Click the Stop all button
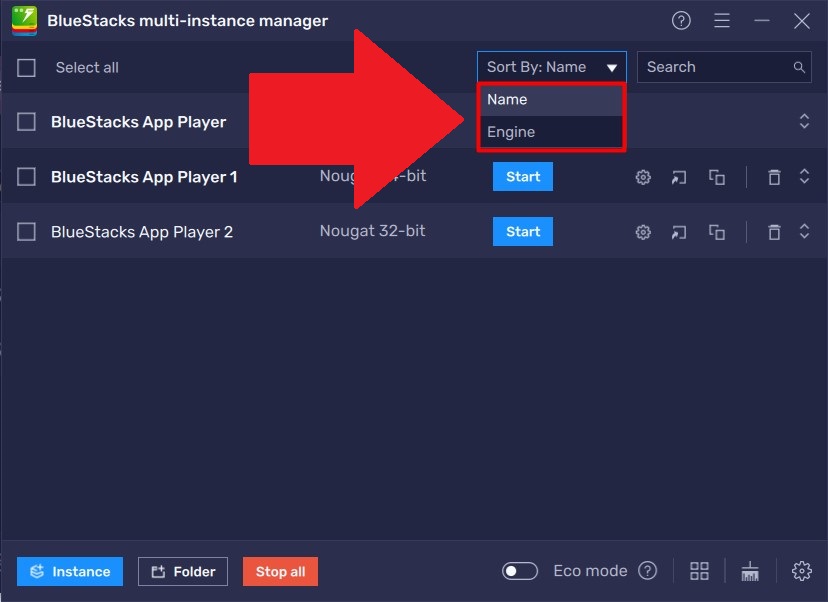 [x=280, y=571]
